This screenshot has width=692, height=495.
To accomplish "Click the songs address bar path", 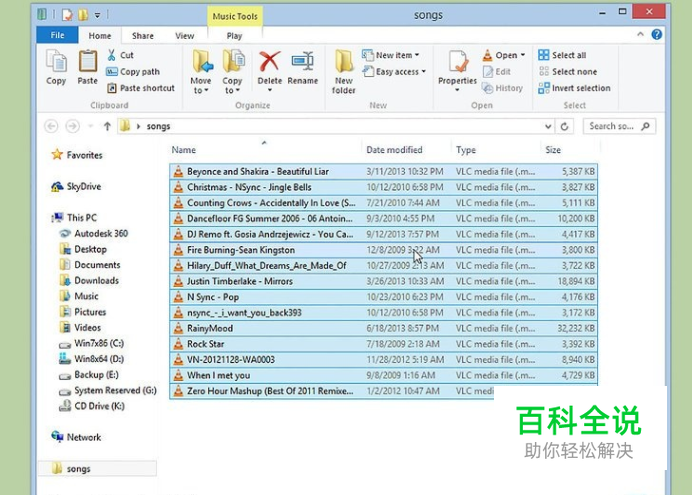I will tap(158, 126).
